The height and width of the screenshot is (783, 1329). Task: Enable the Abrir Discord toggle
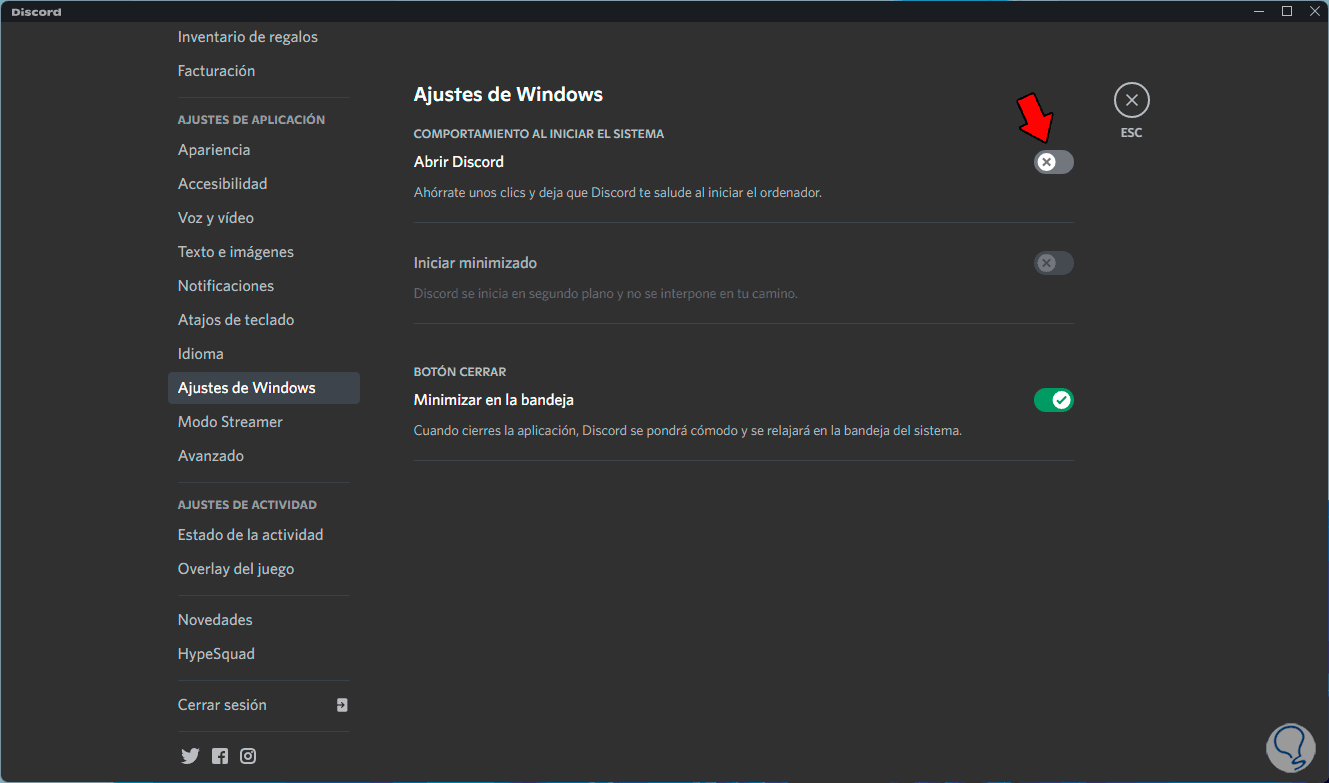point(1054,162)
